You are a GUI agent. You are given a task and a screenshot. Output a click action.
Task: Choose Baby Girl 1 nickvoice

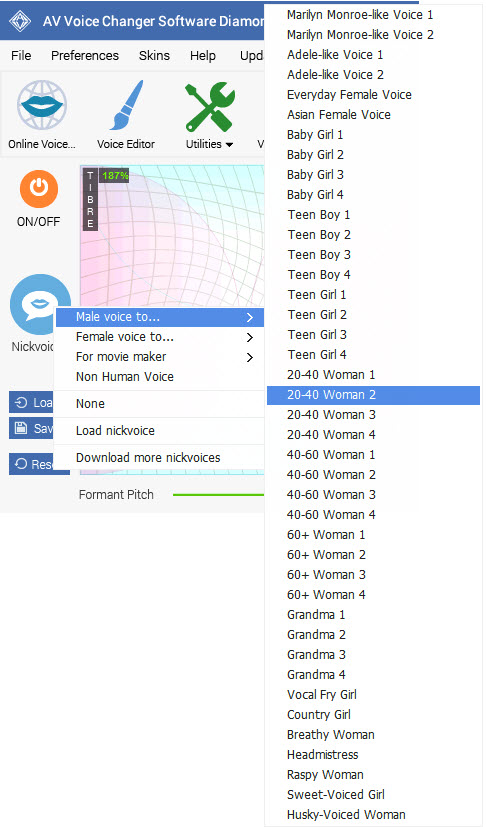pyautogui.click(x=373, y=135)
